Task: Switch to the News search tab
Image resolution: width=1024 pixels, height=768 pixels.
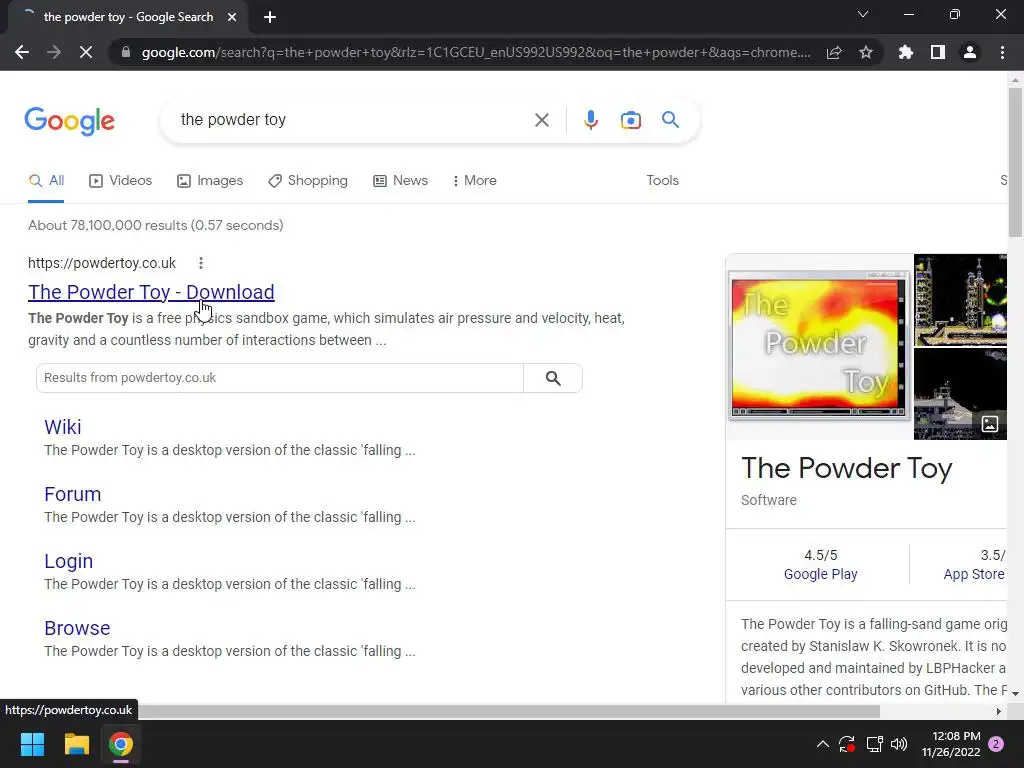Action: pos(400,181)
